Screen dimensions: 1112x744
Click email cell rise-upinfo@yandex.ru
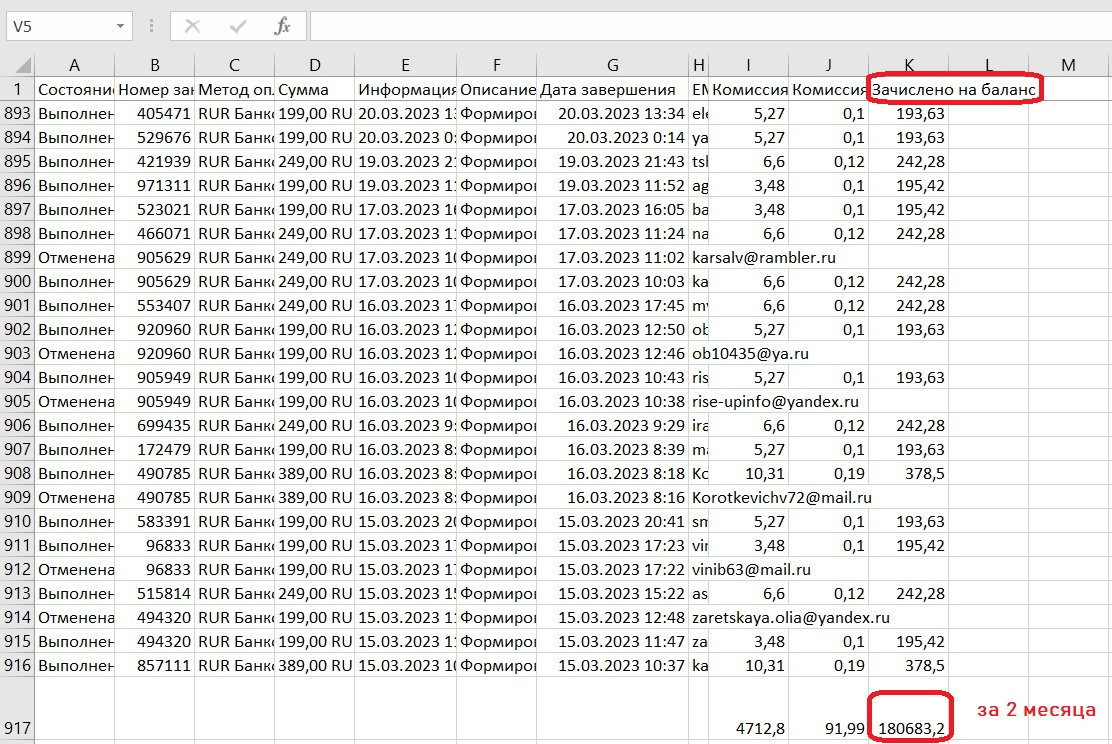(775, 401)
